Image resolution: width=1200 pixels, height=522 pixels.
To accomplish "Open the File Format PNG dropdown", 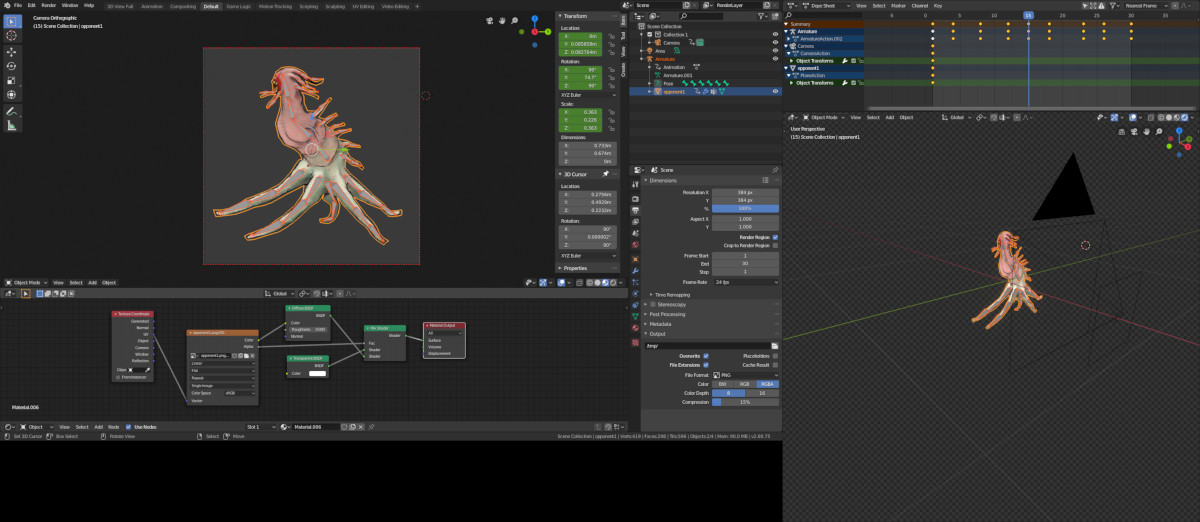I will click(x=743, y=375).
